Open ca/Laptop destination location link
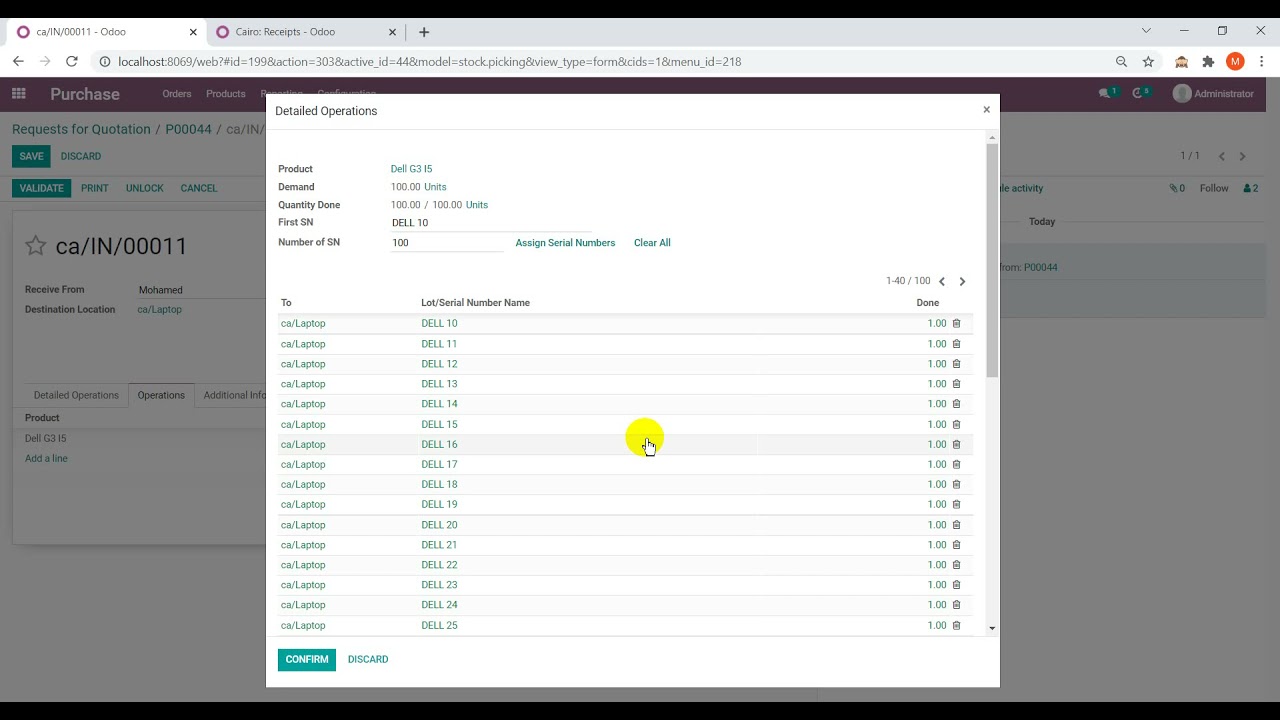The height and width of the screenshot is (720, 1280). pyautogui.click(x=159, y=310)
